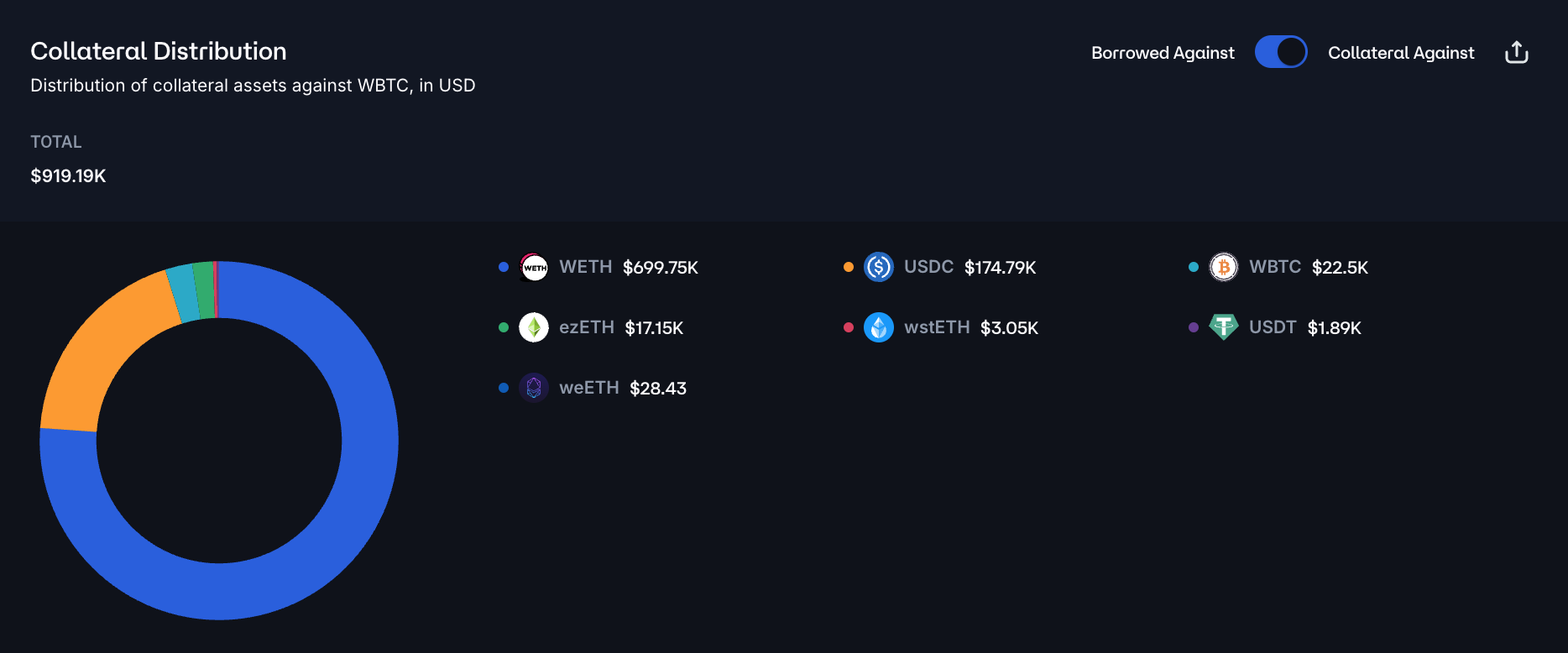Click the orange USDC legend dot

[x=849, y=268]
